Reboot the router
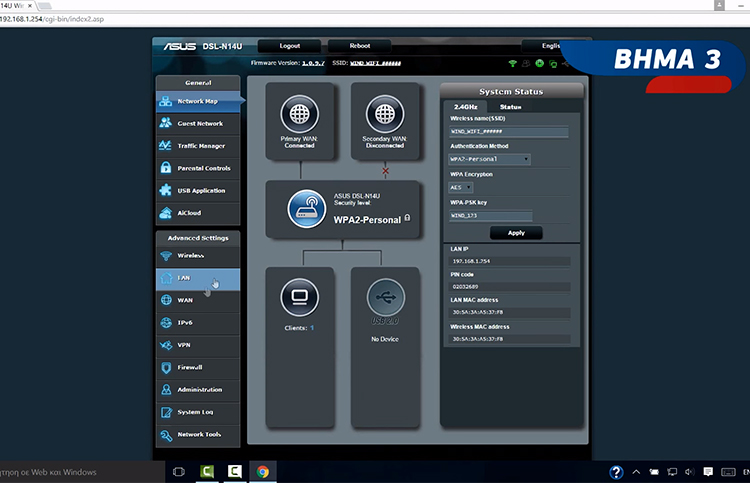 pyautogui.click(x=360, y=46)
